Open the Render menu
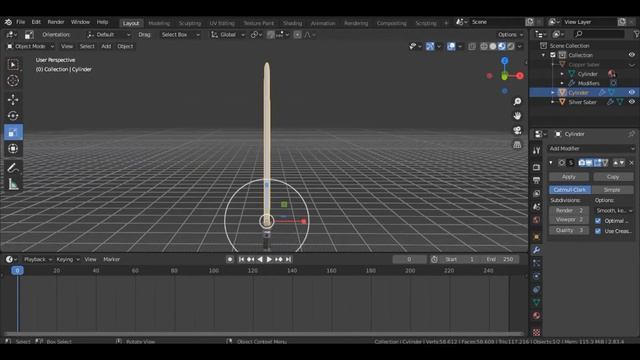The image size is (640, 360). coord(56,22)
